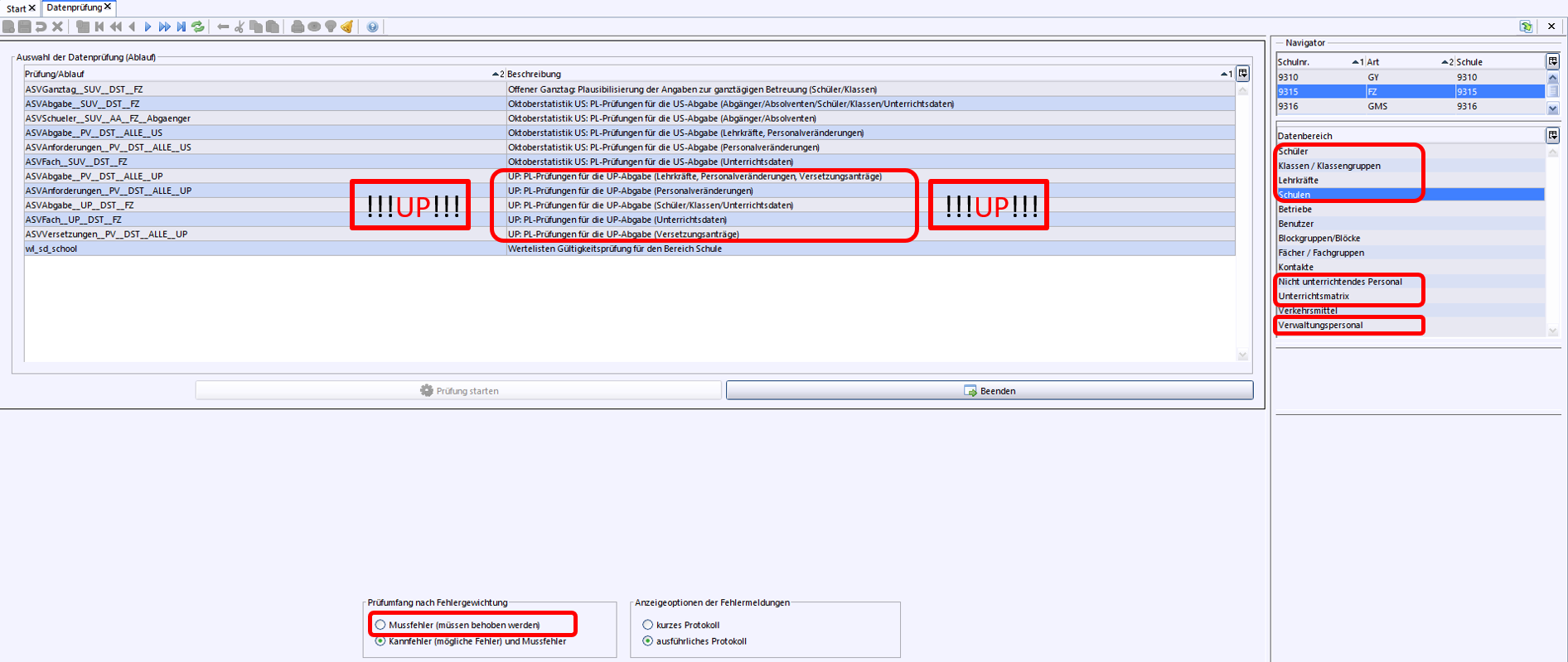The width and height of the screenshot is (1568, 662).
Task: Select Nicht unterrichtendes Personal entry
Action: point(1411,282)
